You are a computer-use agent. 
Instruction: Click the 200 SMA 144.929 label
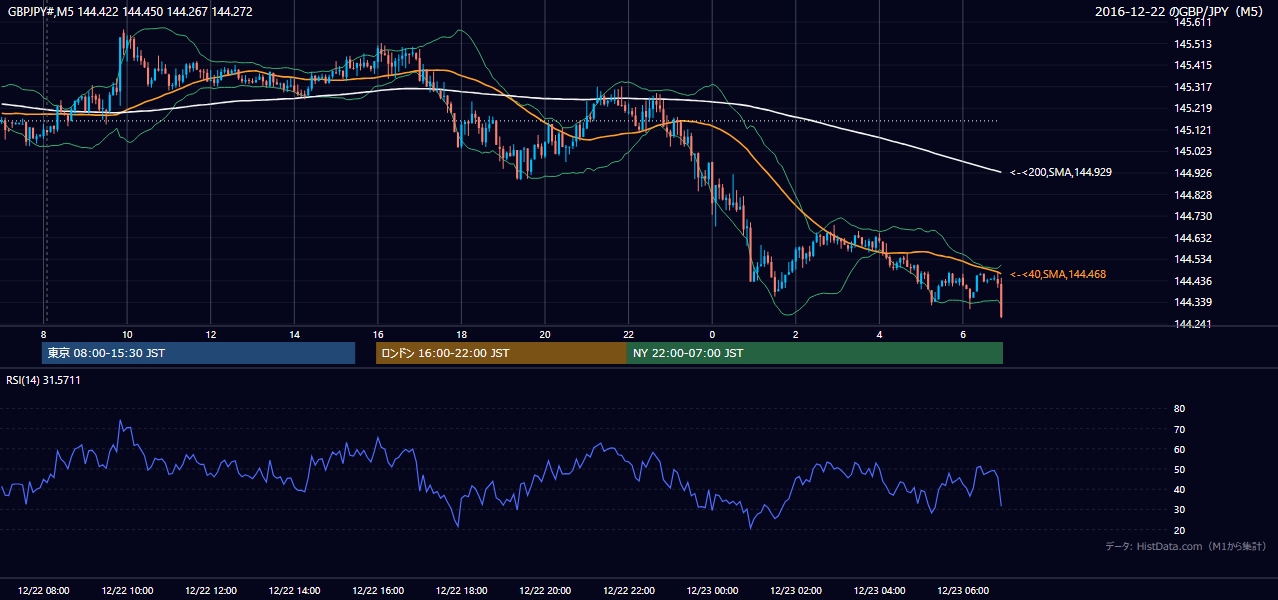coord(1061,173)
